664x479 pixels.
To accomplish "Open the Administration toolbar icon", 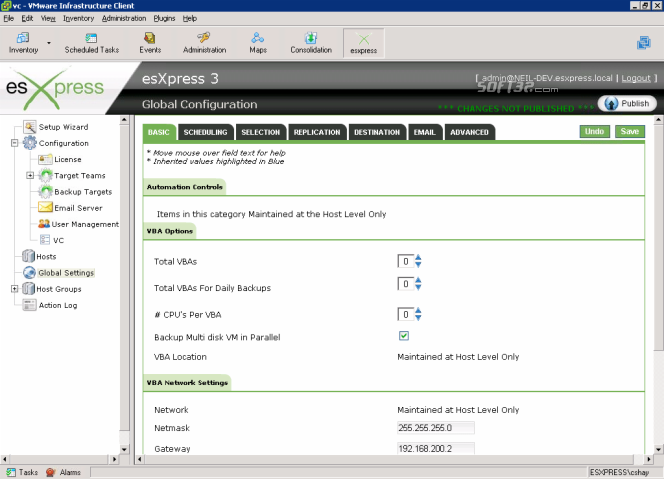I will 204,43.
